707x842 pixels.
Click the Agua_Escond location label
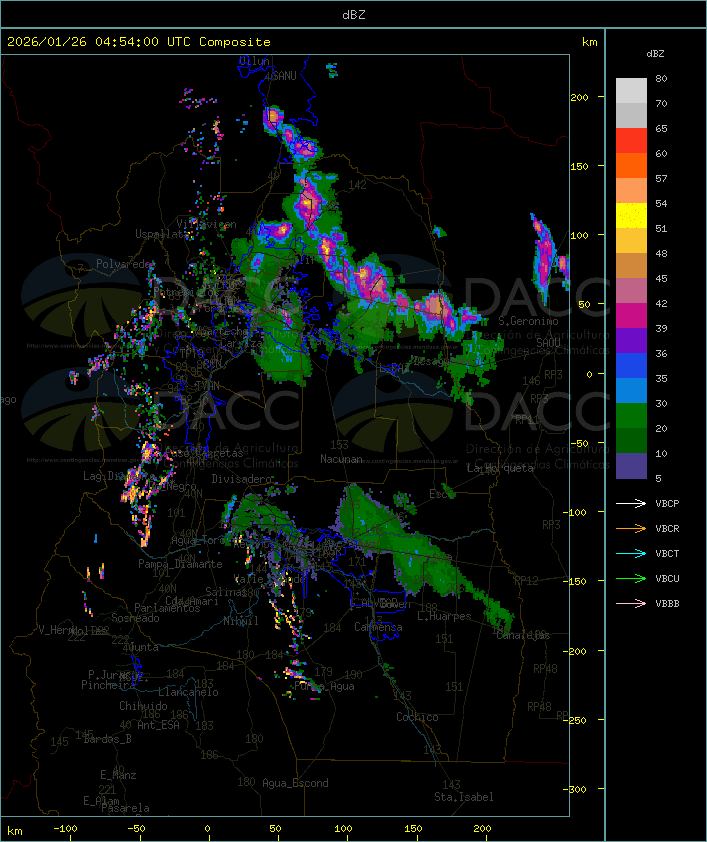[294, 783]
